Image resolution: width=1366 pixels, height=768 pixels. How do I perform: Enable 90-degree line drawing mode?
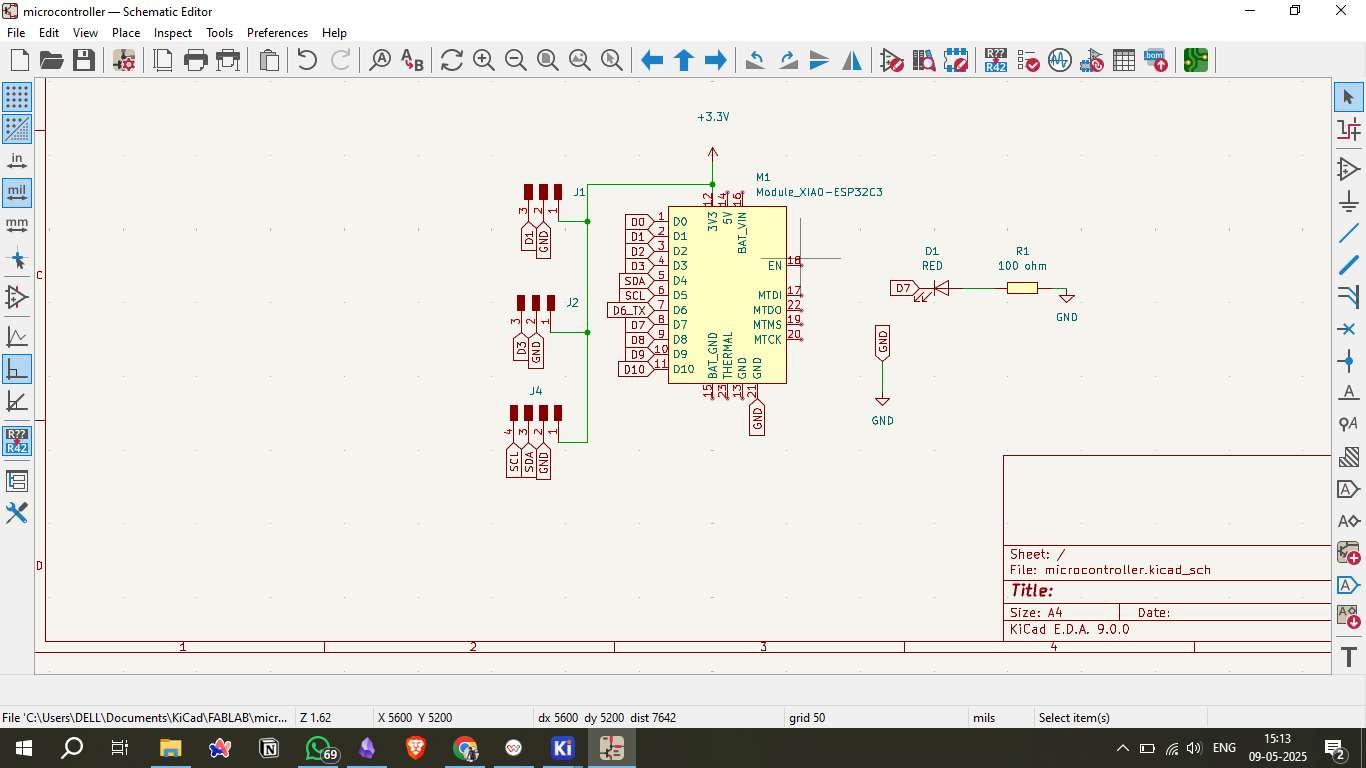pos(17,369)
